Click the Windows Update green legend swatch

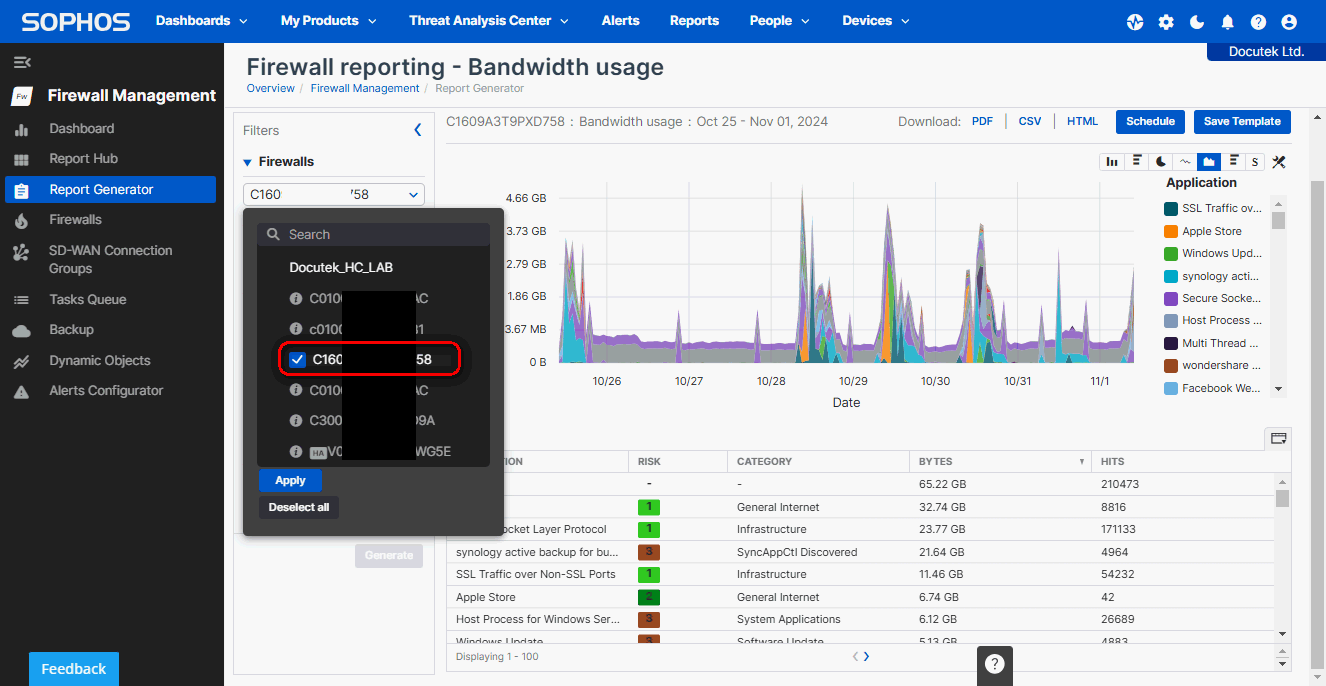click(x=1171, y=254)
